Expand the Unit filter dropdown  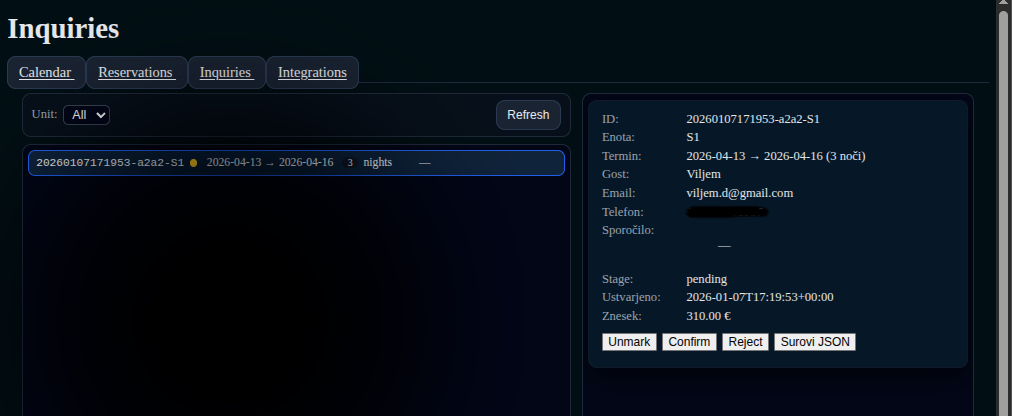coord(86,115)
